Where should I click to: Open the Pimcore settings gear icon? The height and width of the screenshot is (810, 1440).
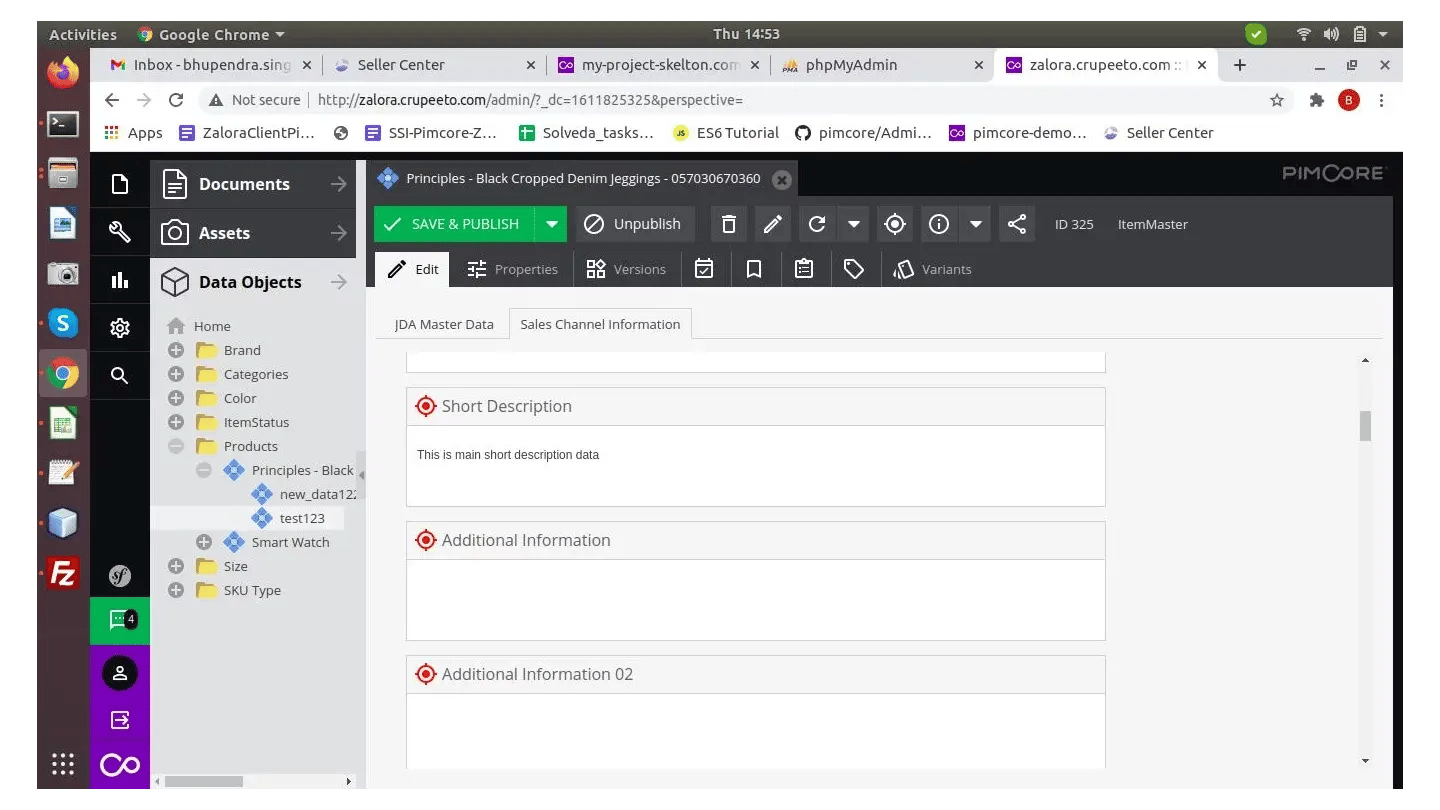(120, 328)
